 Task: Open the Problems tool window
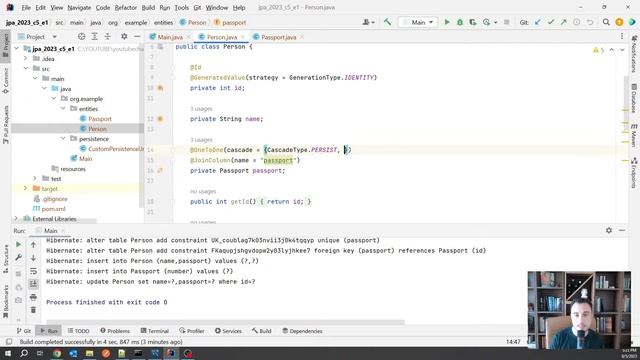115,331
